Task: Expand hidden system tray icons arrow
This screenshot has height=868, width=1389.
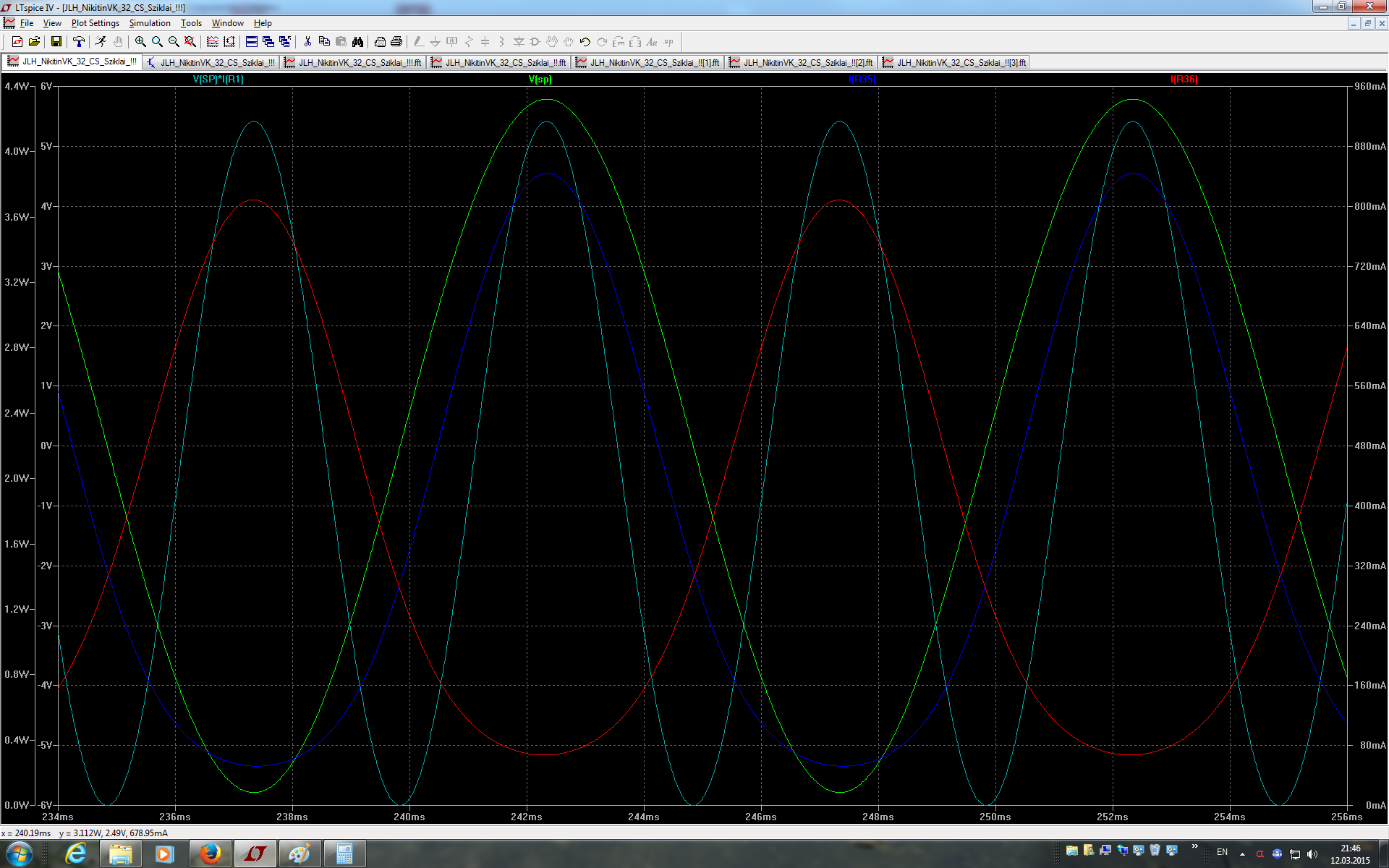Action: (x=1242, y=854)
